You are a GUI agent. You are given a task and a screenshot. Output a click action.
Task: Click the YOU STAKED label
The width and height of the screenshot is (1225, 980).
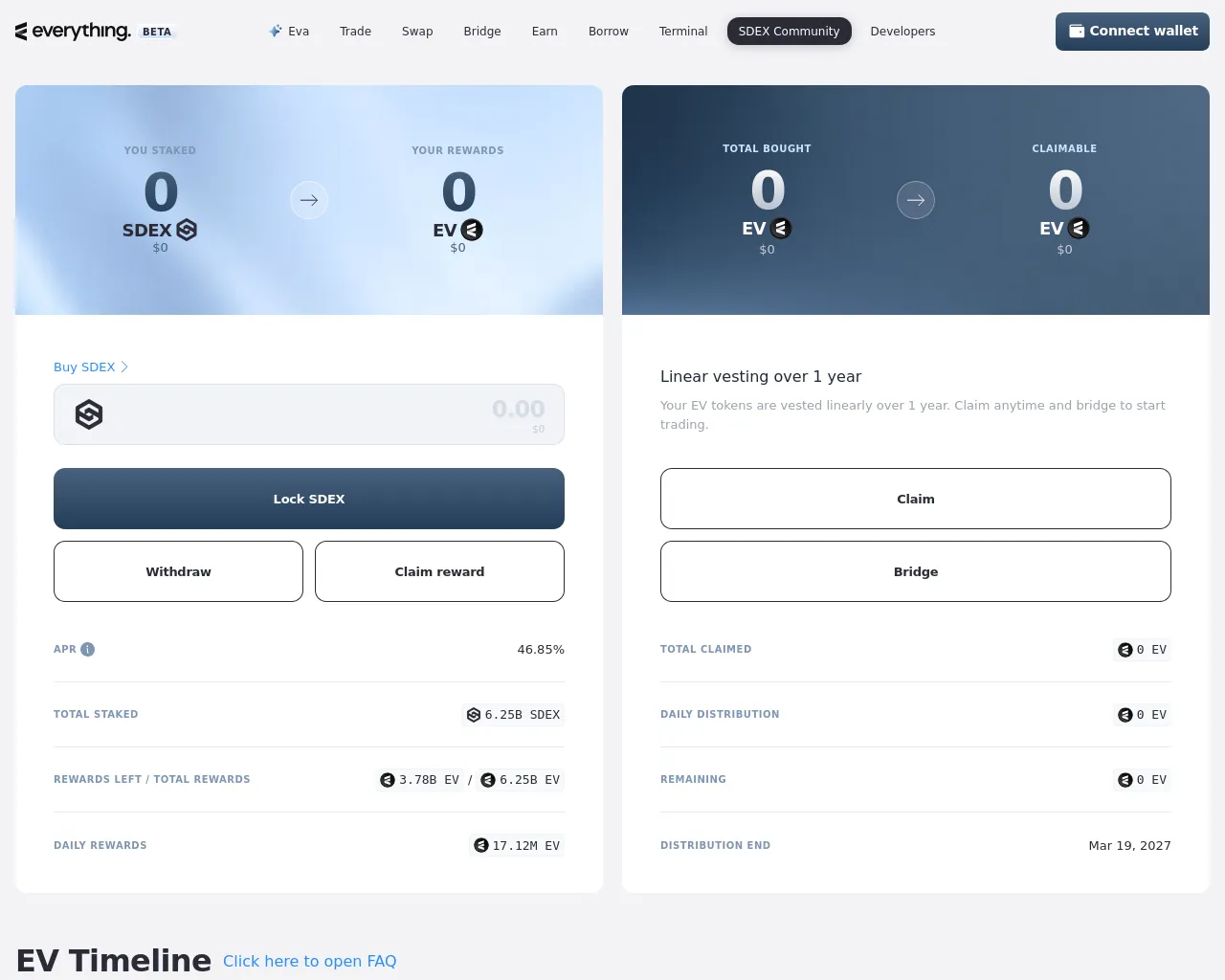coord(160,150)
